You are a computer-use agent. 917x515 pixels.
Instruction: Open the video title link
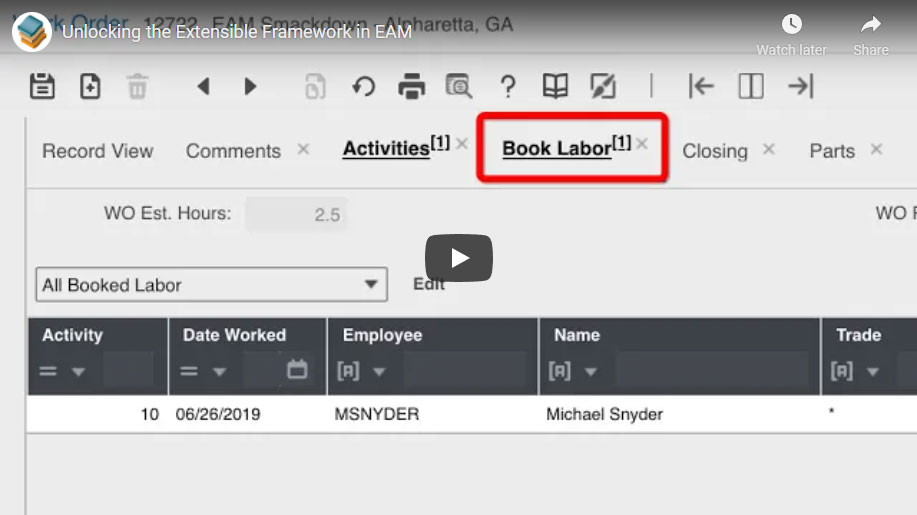(237, 32)
